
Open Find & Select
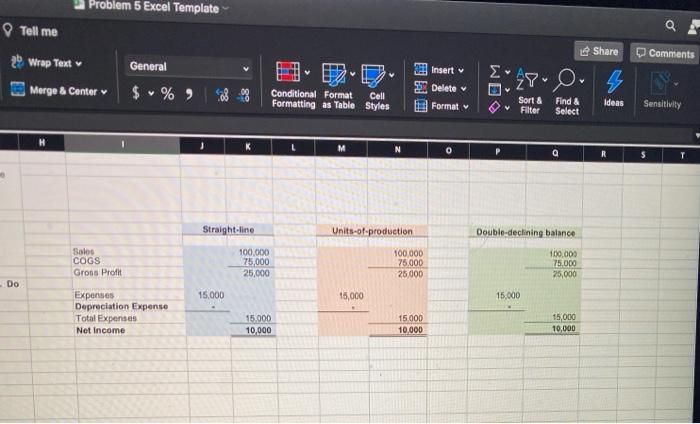567,93
